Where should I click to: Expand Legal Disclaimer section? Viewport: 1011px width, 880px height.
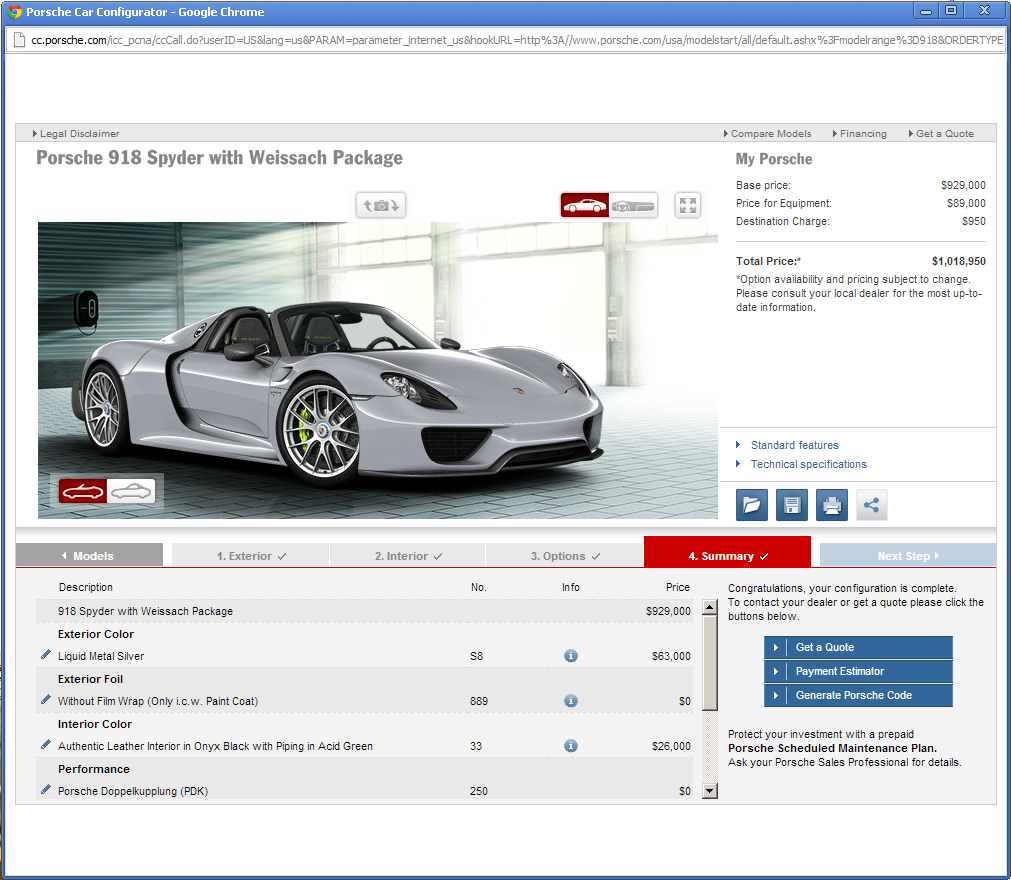(75, 133)
